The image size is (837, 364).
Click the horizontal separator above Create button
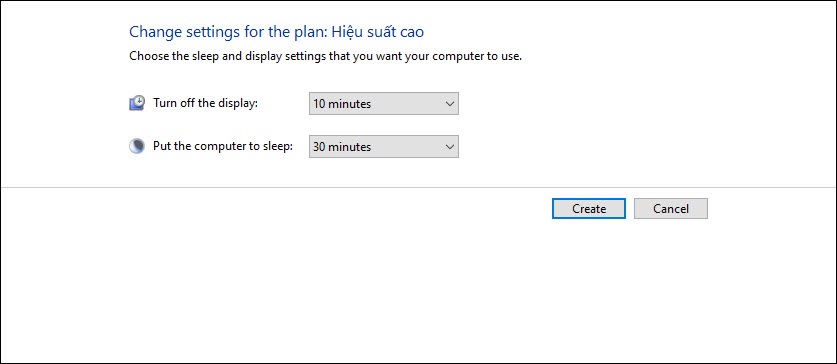click(418, 187)
